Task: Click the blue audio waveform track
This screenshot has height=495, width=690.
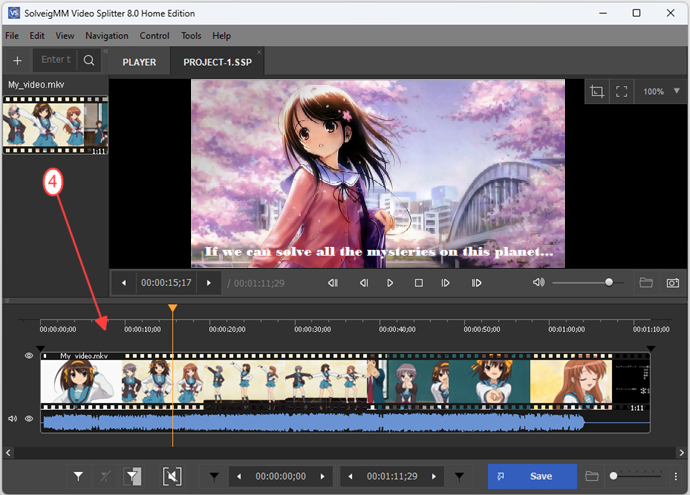Action: tap(345, 422)
